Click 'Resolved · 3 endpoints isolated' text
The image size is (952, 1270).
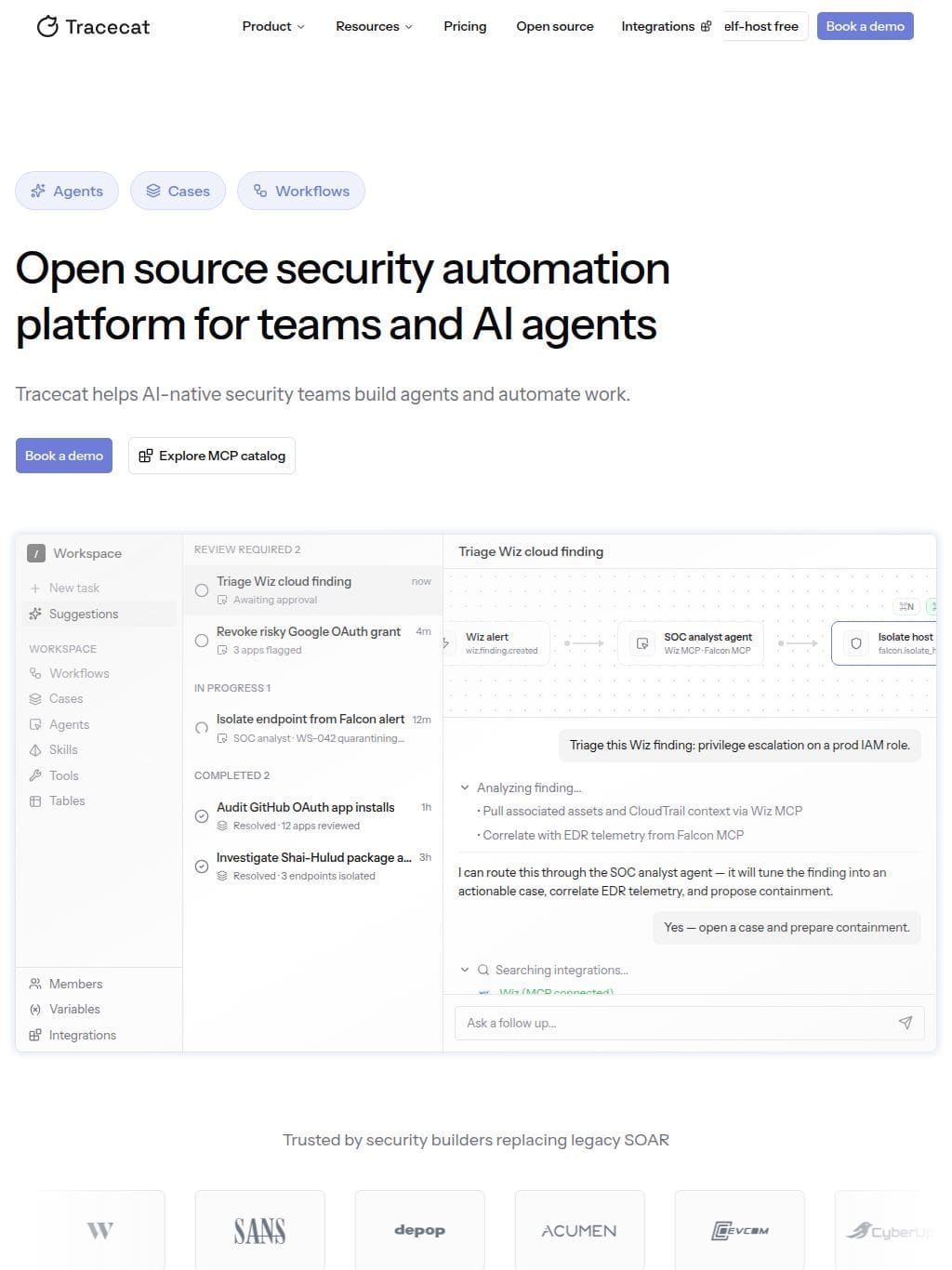pos(304,876)
